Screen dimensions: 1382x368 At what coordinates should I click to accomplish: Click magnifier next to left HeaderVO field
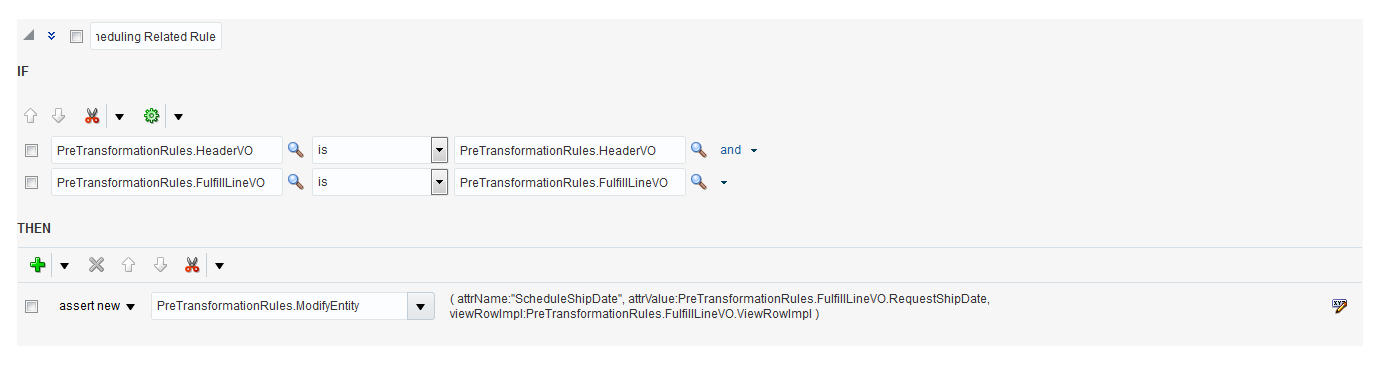[295, 150]
